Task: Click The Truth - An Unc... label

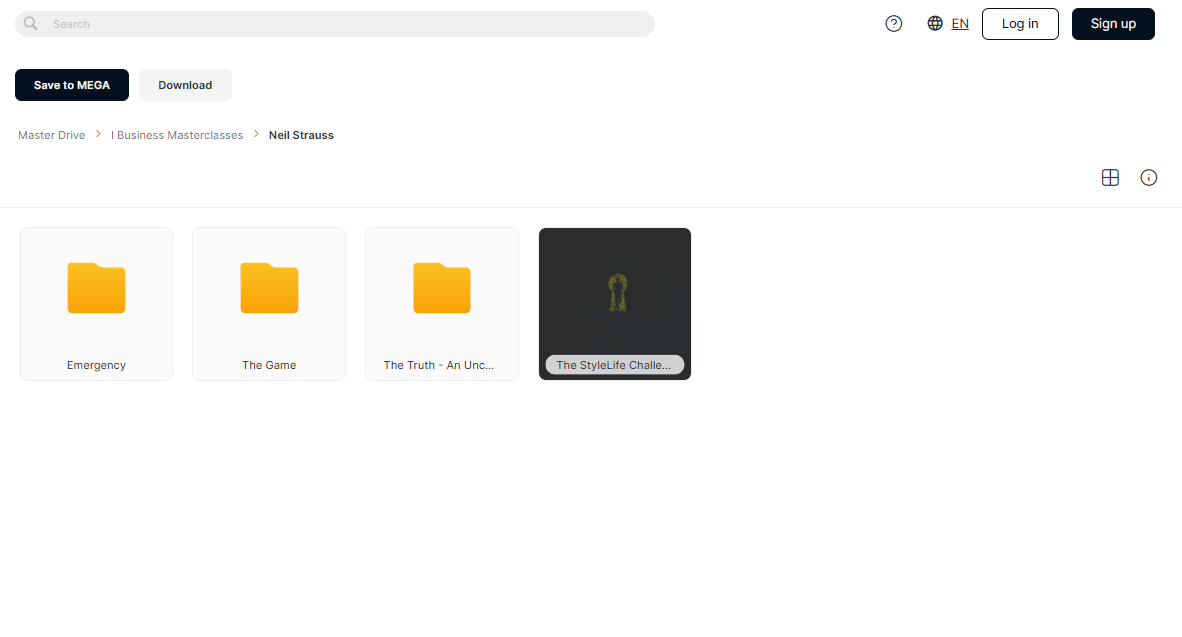Action: click(x=439, y=365)
